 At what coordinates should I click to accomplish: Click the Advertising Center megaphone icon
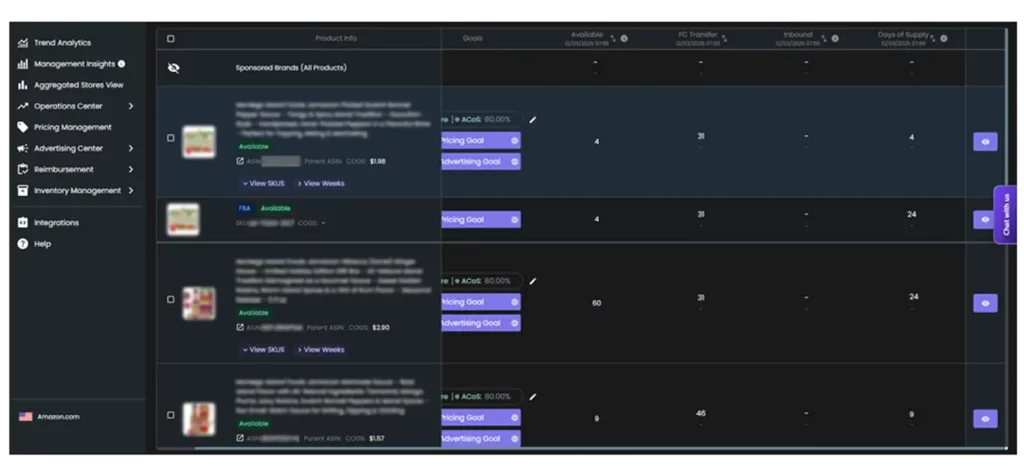click(x=23, y=148)
